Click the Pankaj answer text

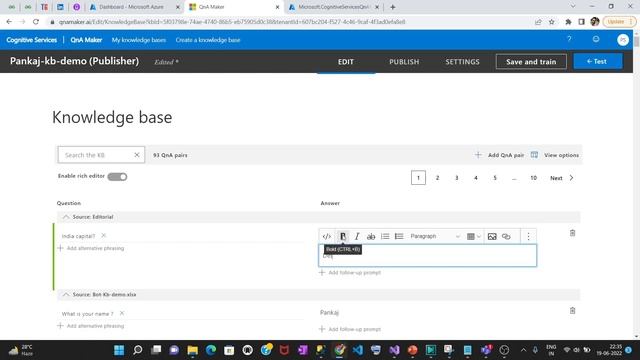(x=329, y=312)
